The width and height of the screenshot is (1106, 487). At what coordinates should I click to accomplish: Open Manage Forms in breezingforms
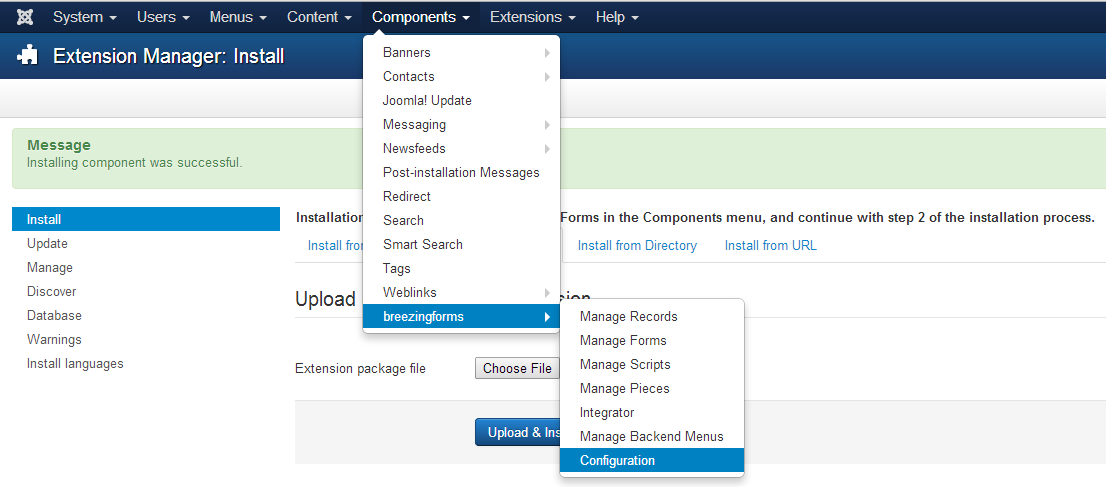pyautogui.click(x=652, y=341)
